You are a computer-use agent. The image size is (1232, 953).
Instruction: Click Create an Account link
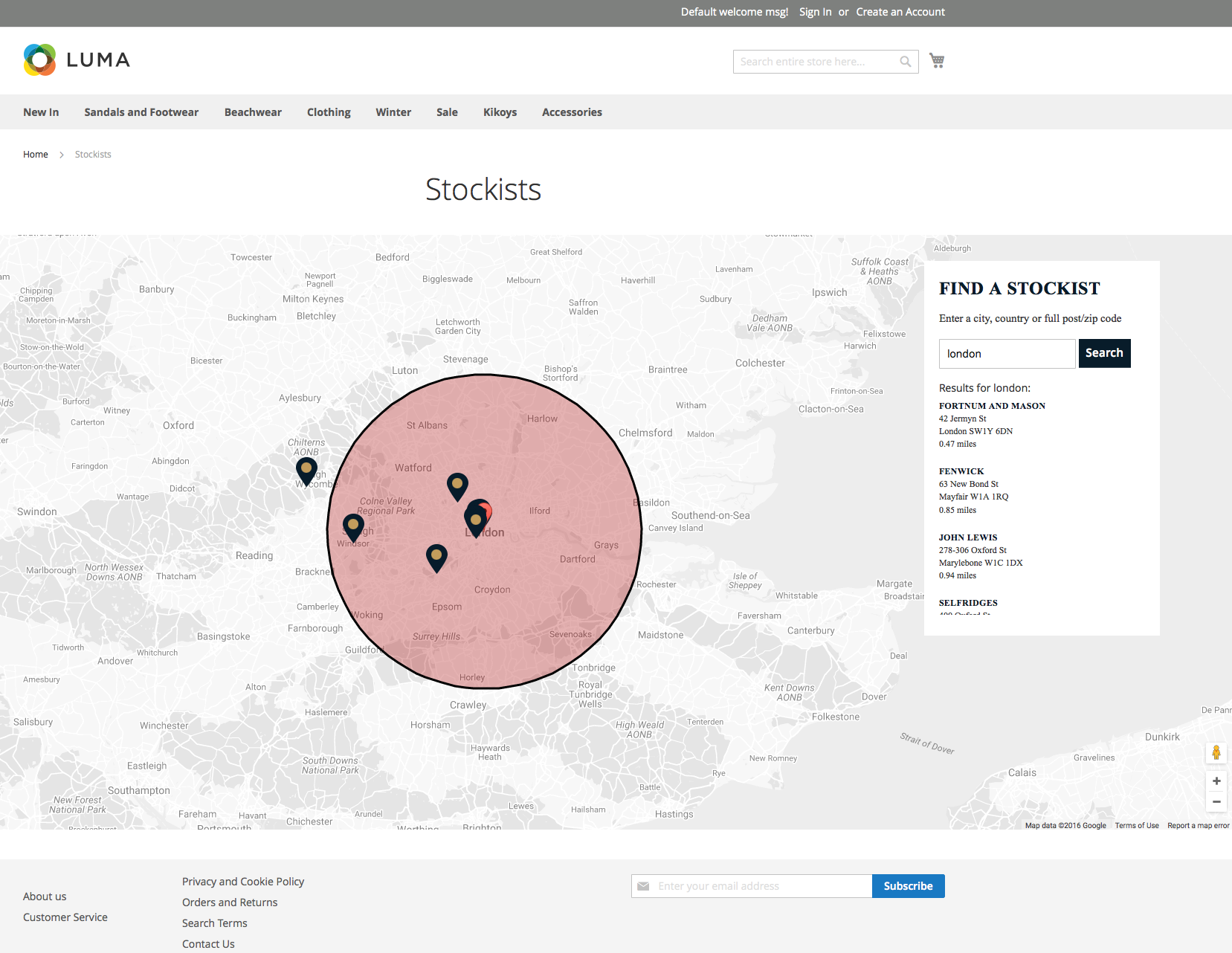coord(900,12)
